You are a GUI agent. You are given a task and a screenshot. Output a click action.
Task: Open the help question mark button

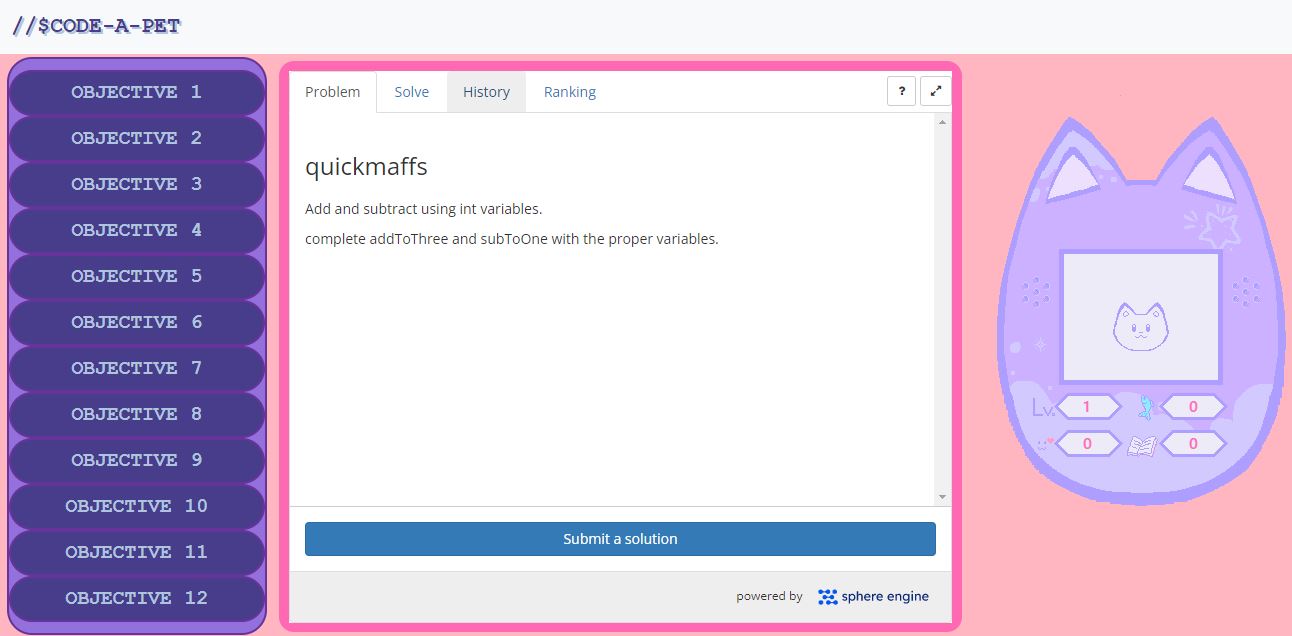[x=901, y=91]
